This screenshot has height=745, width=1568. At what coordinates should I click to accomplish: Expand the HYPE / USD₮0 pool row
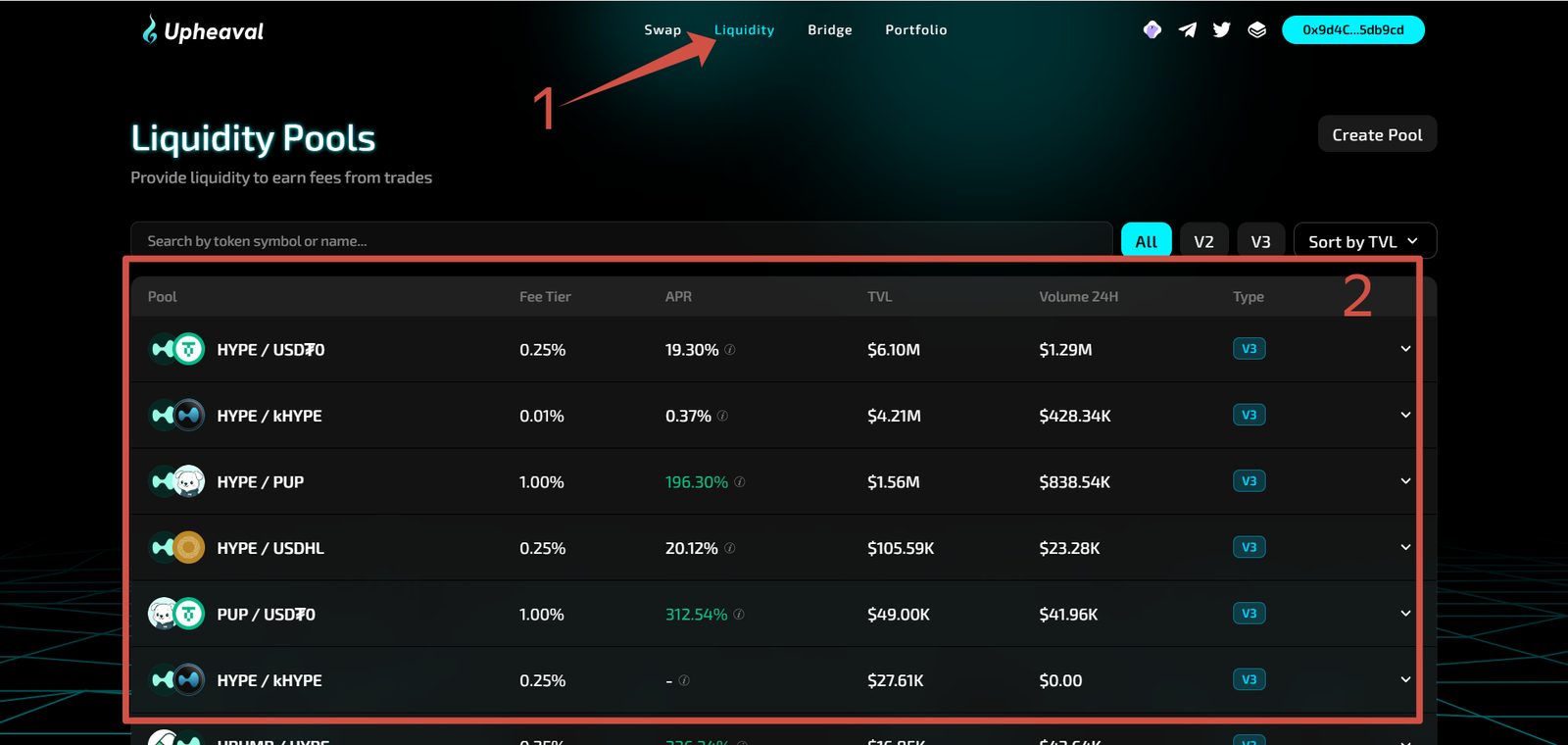pyautogui.click(x=1405, y=349)
